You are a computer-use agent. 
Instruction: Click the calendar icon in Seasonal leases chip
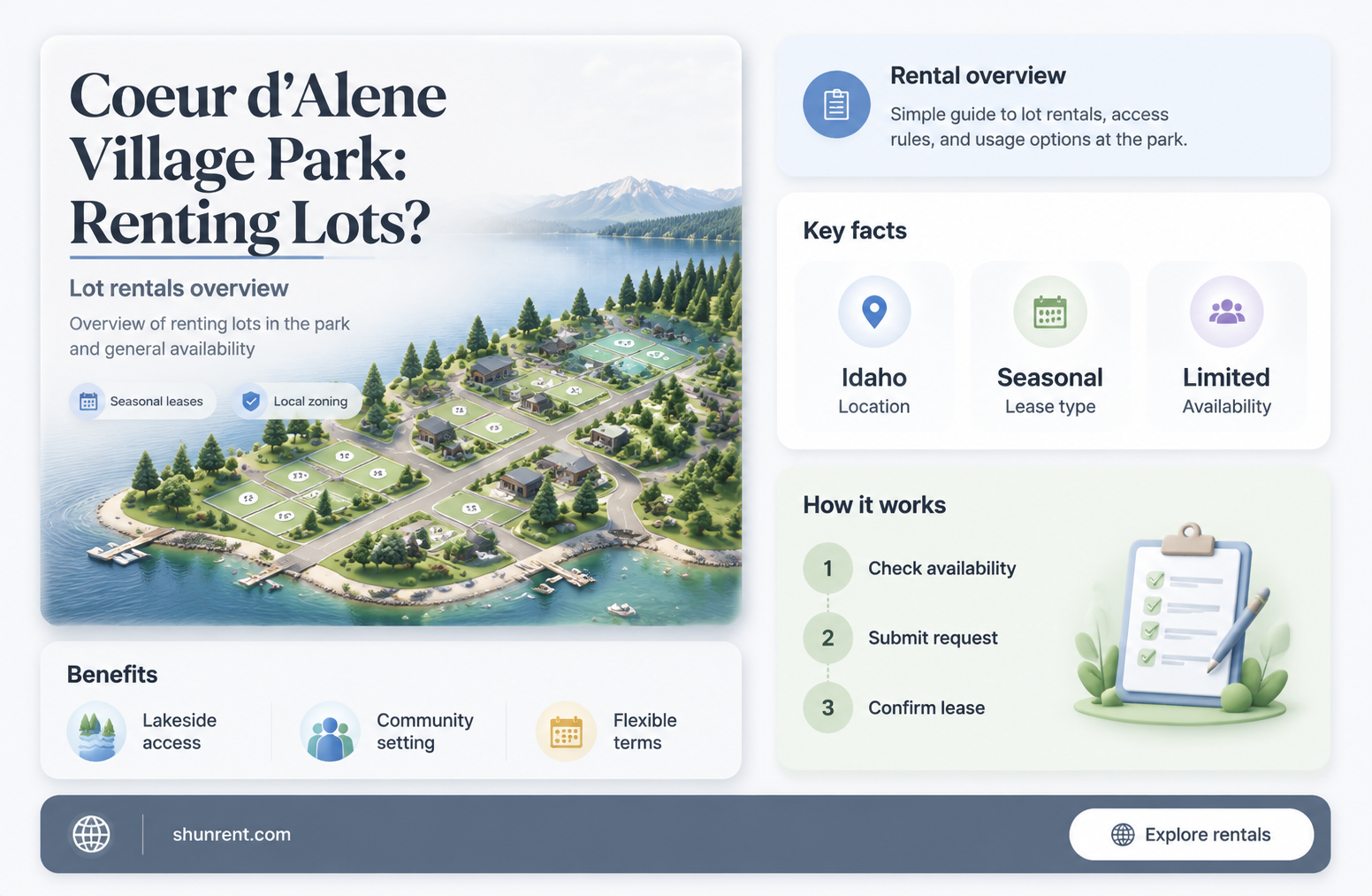[x=88, y=402]
